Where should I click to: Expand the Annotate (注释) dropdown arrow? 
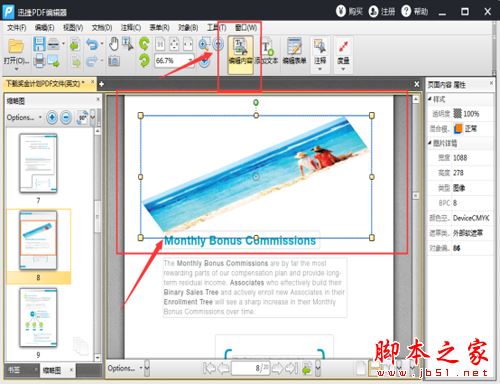point(320,69)
